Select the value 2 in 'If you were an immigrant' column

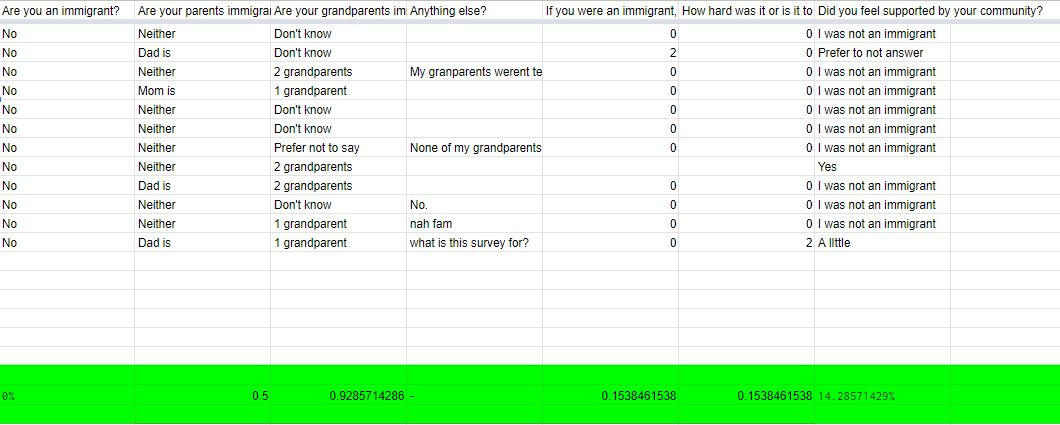610,53
